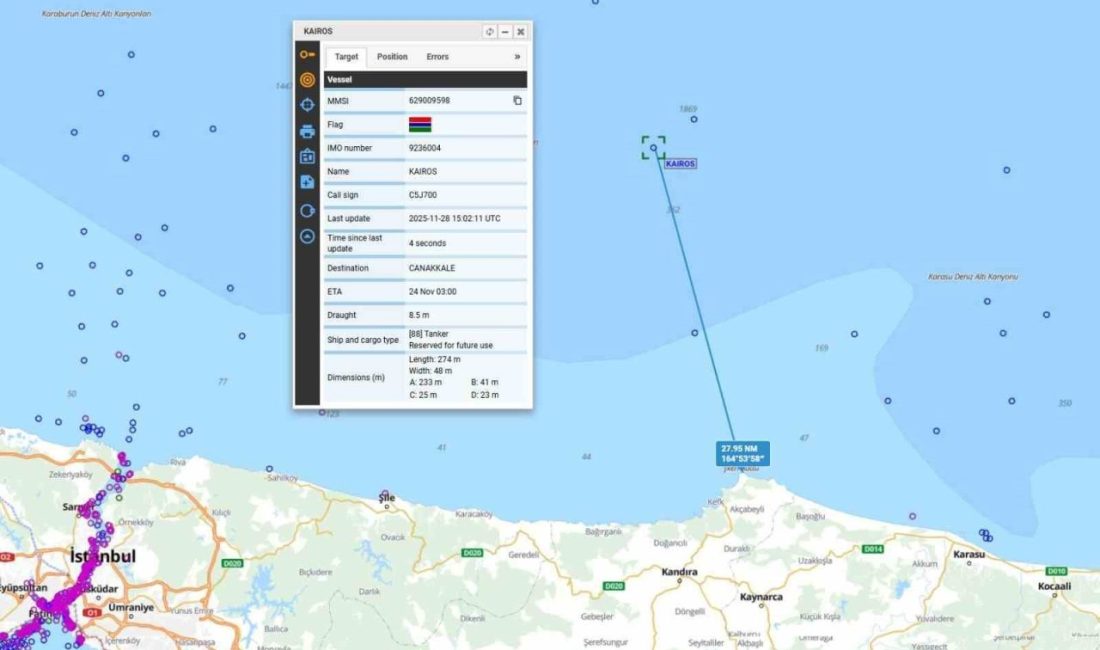Click the add-document icon in the sidebar

(x=306, y=182)
